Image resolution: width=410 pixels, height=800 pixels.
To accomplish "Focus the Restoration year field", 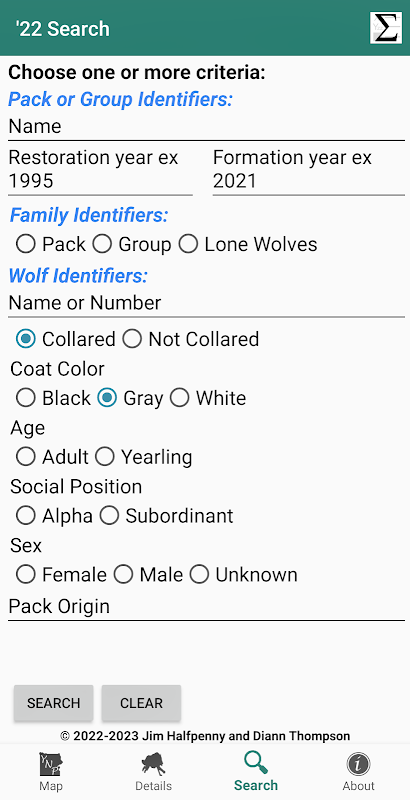I will click(x=100, y=170).
